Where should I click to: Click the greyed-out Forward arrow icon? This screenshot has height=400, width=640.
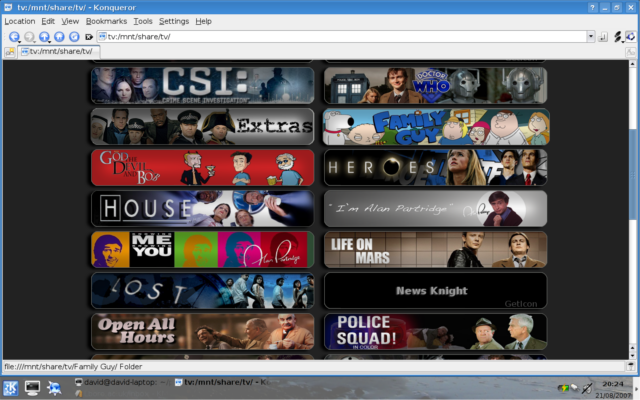coord(29,36)
